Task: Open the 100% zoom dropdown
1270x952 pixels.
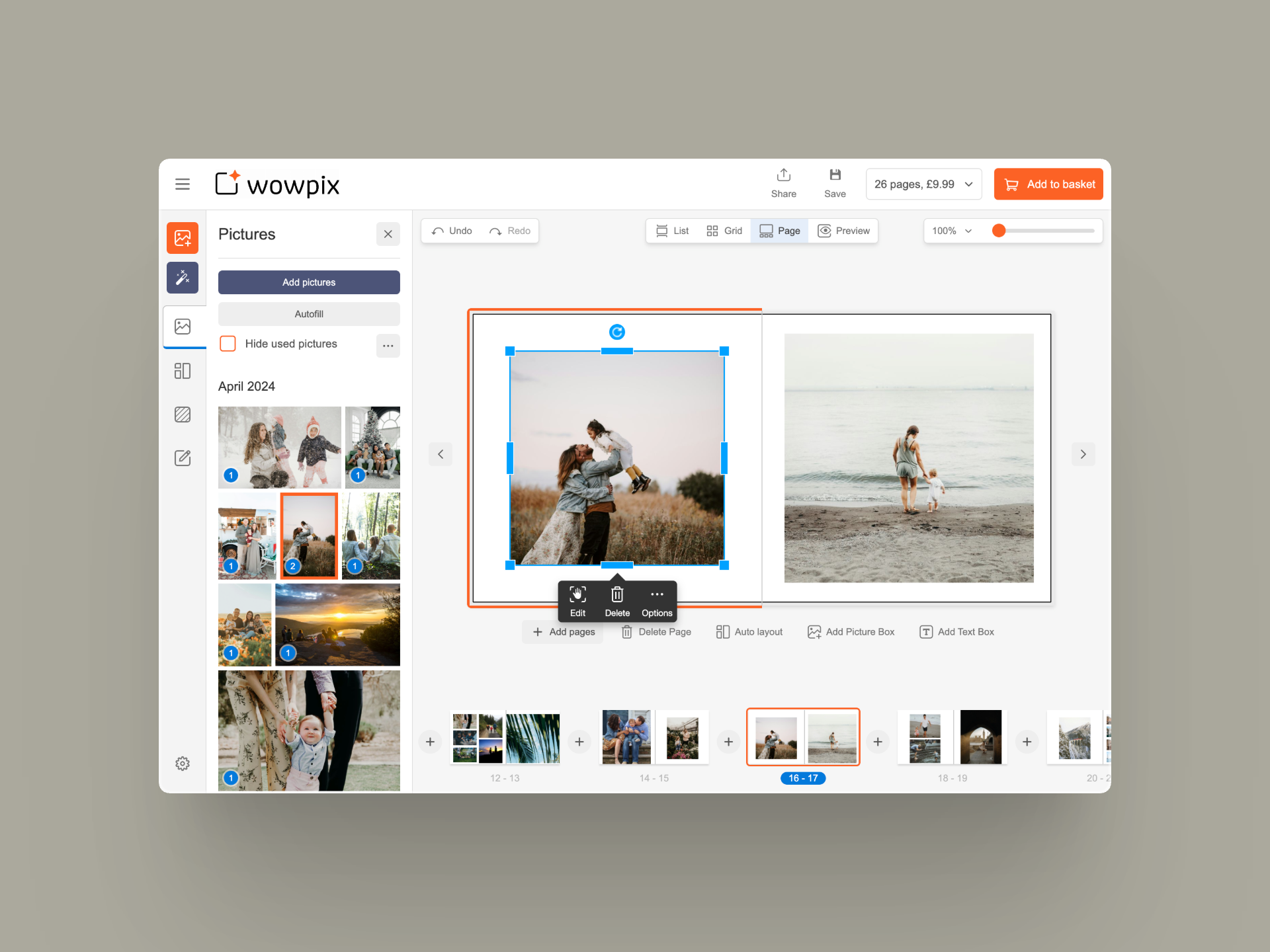Action: (x=951, y=231)
